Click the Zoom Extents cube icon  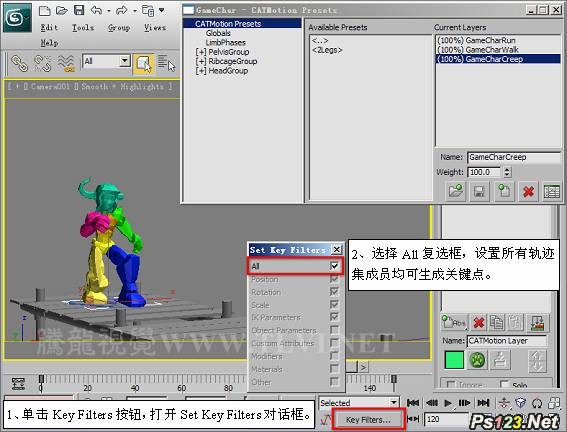(520, 402)
